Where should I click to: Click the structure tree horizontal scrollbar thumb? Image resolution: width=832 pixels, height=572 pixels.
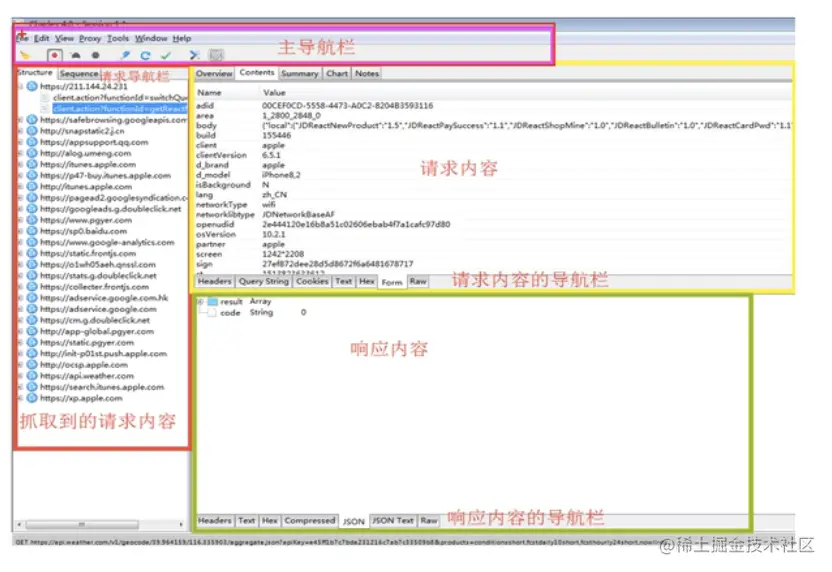82,524
